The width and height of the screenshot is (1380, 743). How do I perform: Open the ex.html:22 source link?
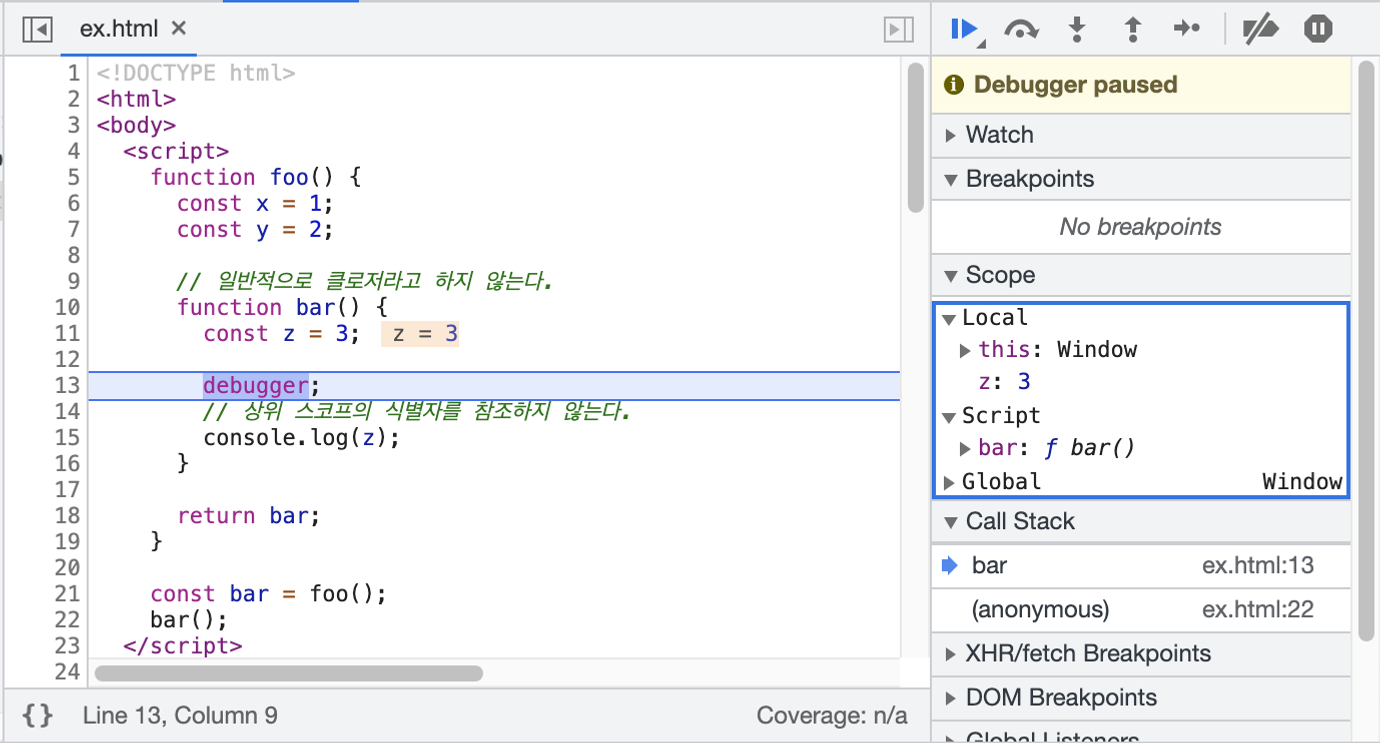[1258, 610]
